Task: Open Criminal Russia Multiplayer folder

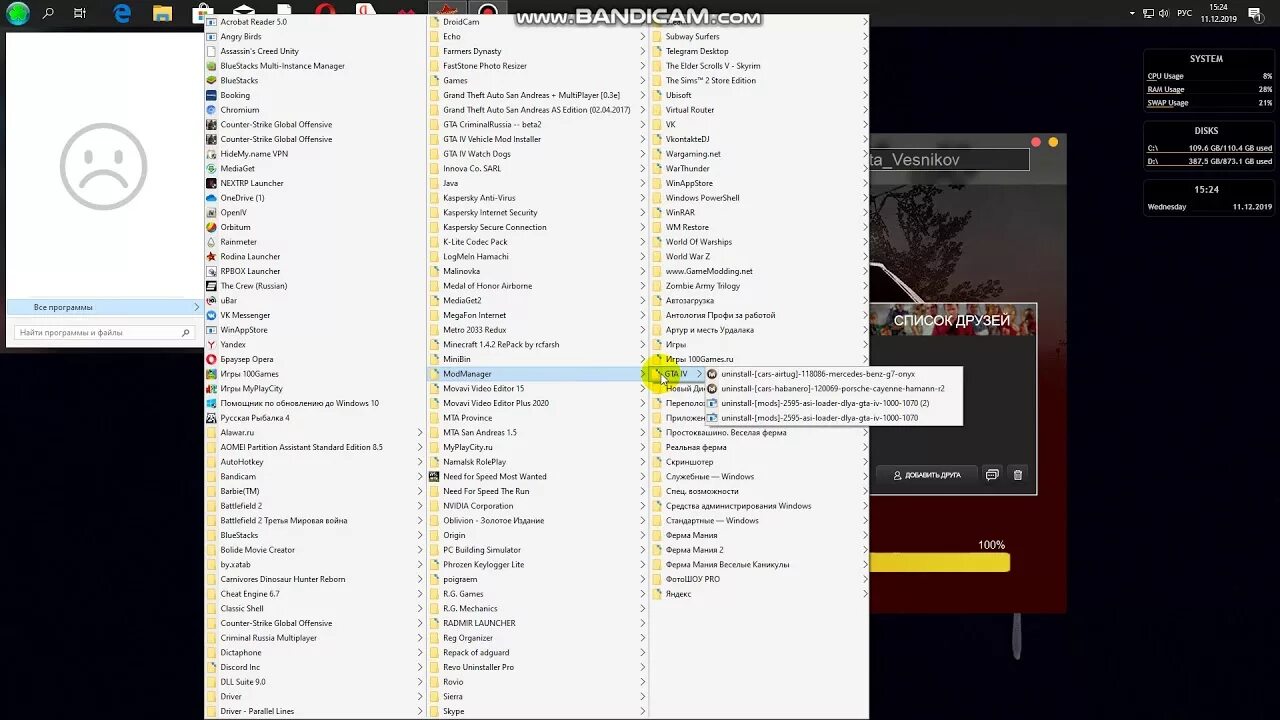Action: coord(314,638)
